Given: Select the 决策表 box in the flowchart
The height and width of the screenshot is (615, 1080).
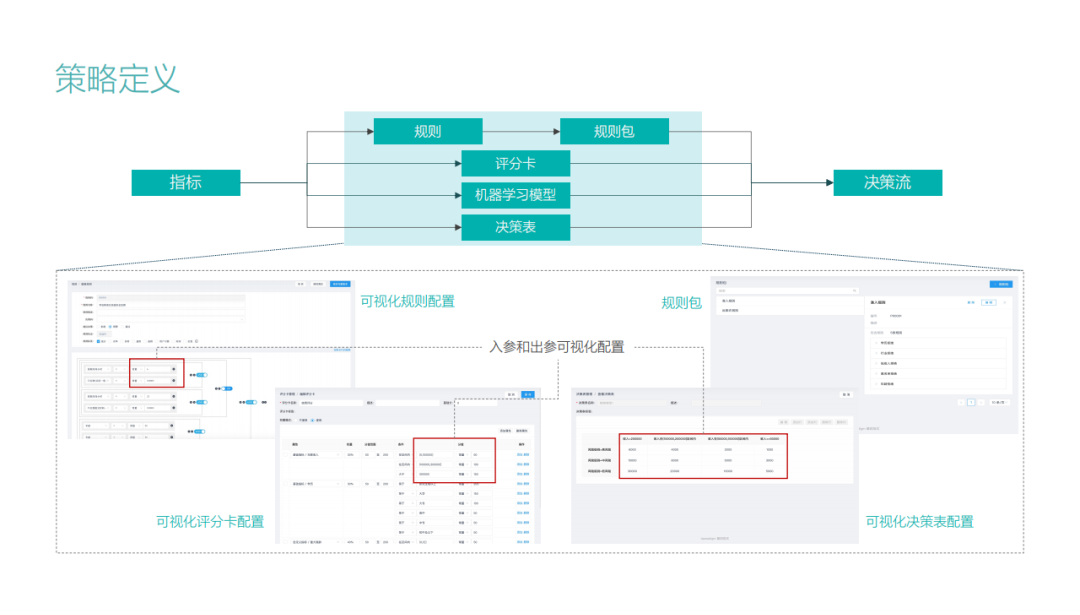Looking at the screenshot, I should coord(515,227).
